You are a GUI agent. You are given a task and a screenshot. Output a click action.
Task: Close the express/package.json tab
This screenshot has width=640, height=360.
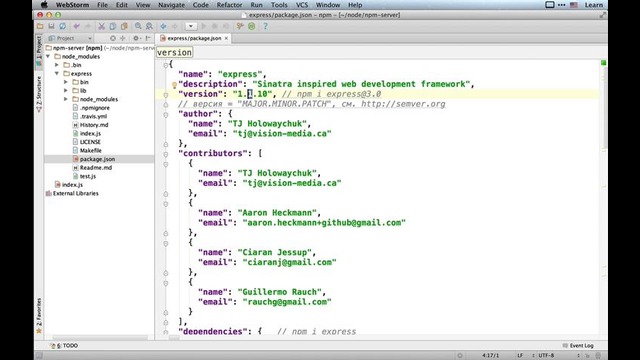coord(226,38)
